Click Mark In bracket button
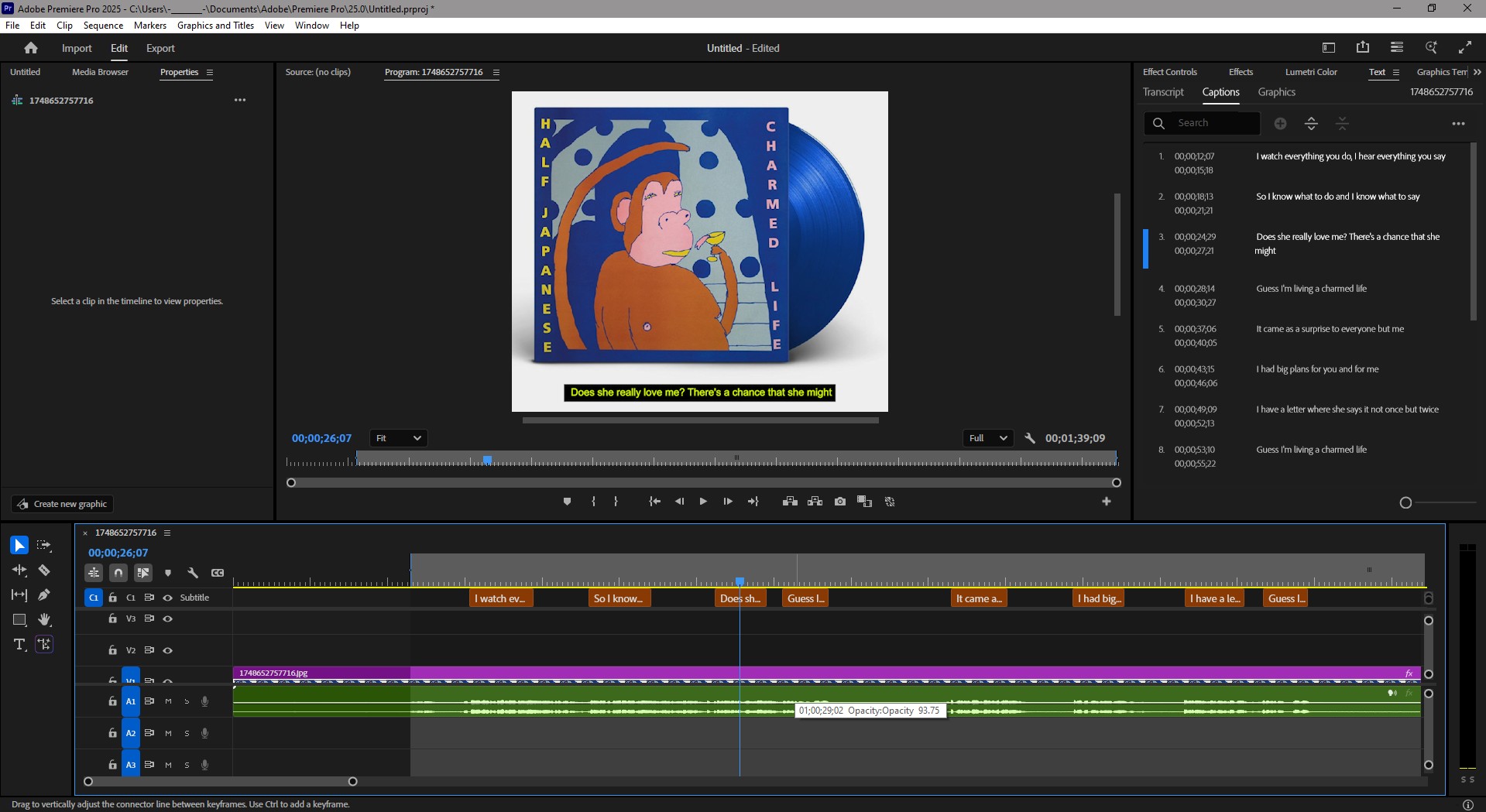This screenshot has height=812, width=1486. (593, 502)
